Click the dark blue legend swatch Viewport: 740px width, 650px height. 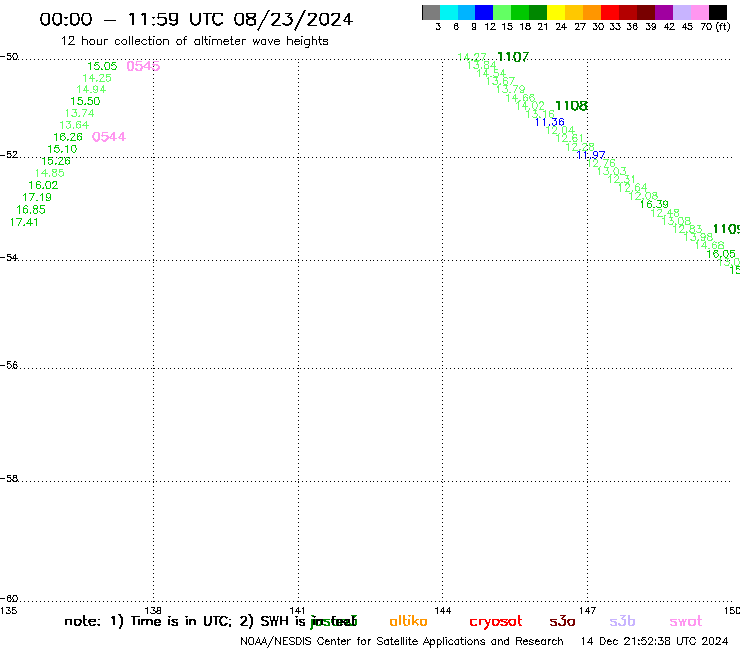[x=484, y=12]
